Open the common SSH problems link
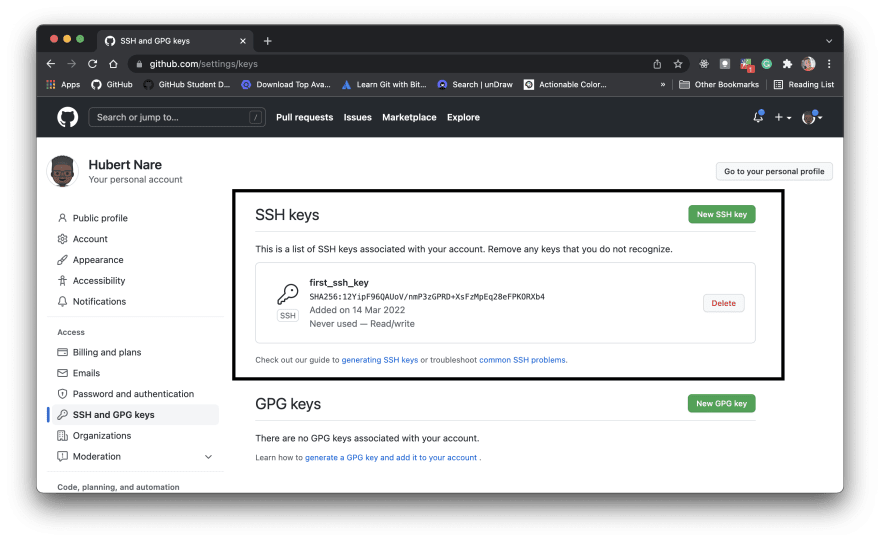This screenshot has width=880, height=541. (522, 360)
